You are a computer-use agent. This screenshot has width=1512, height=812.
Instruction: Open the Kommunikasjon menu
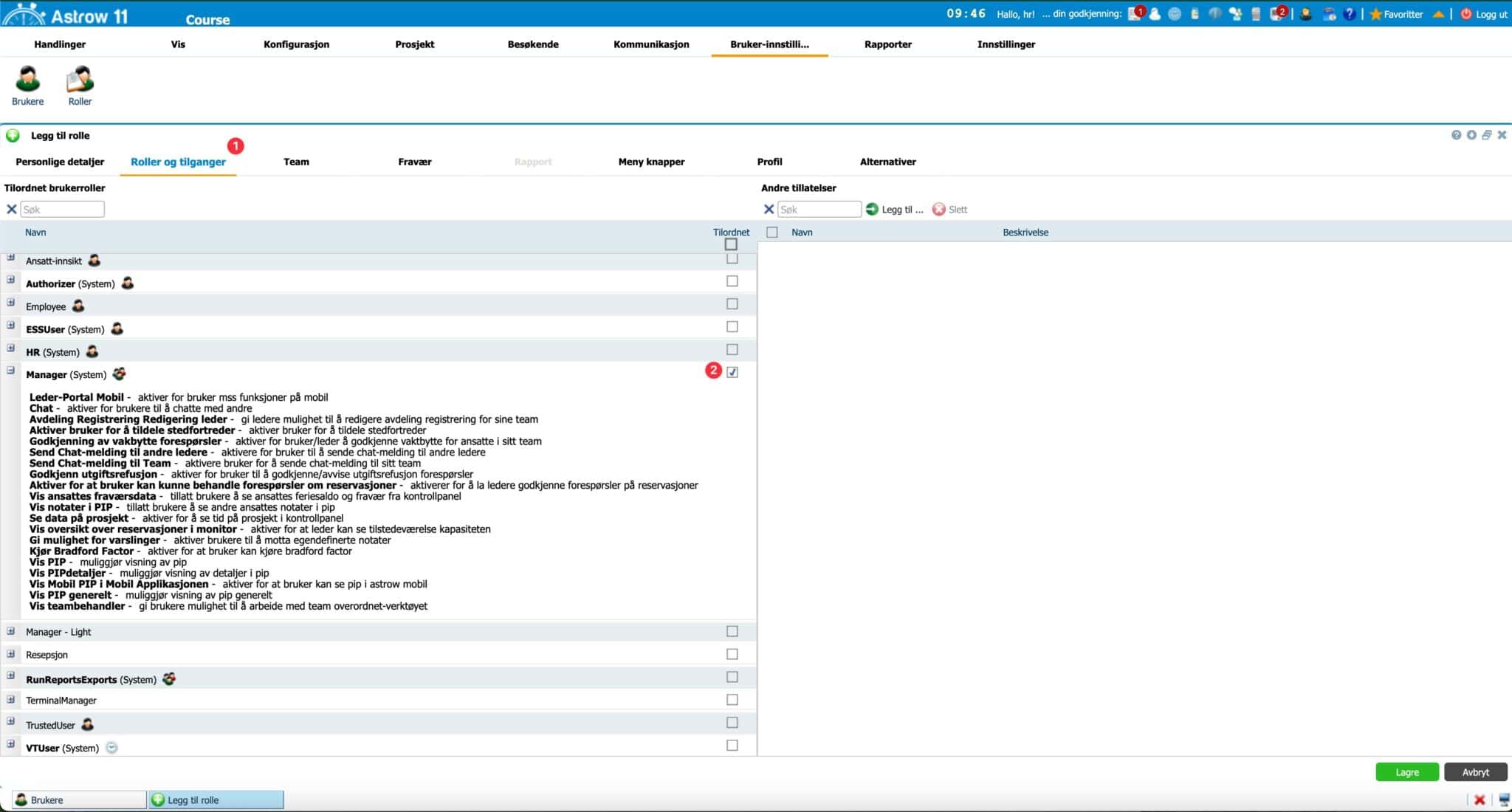[650, 44]
